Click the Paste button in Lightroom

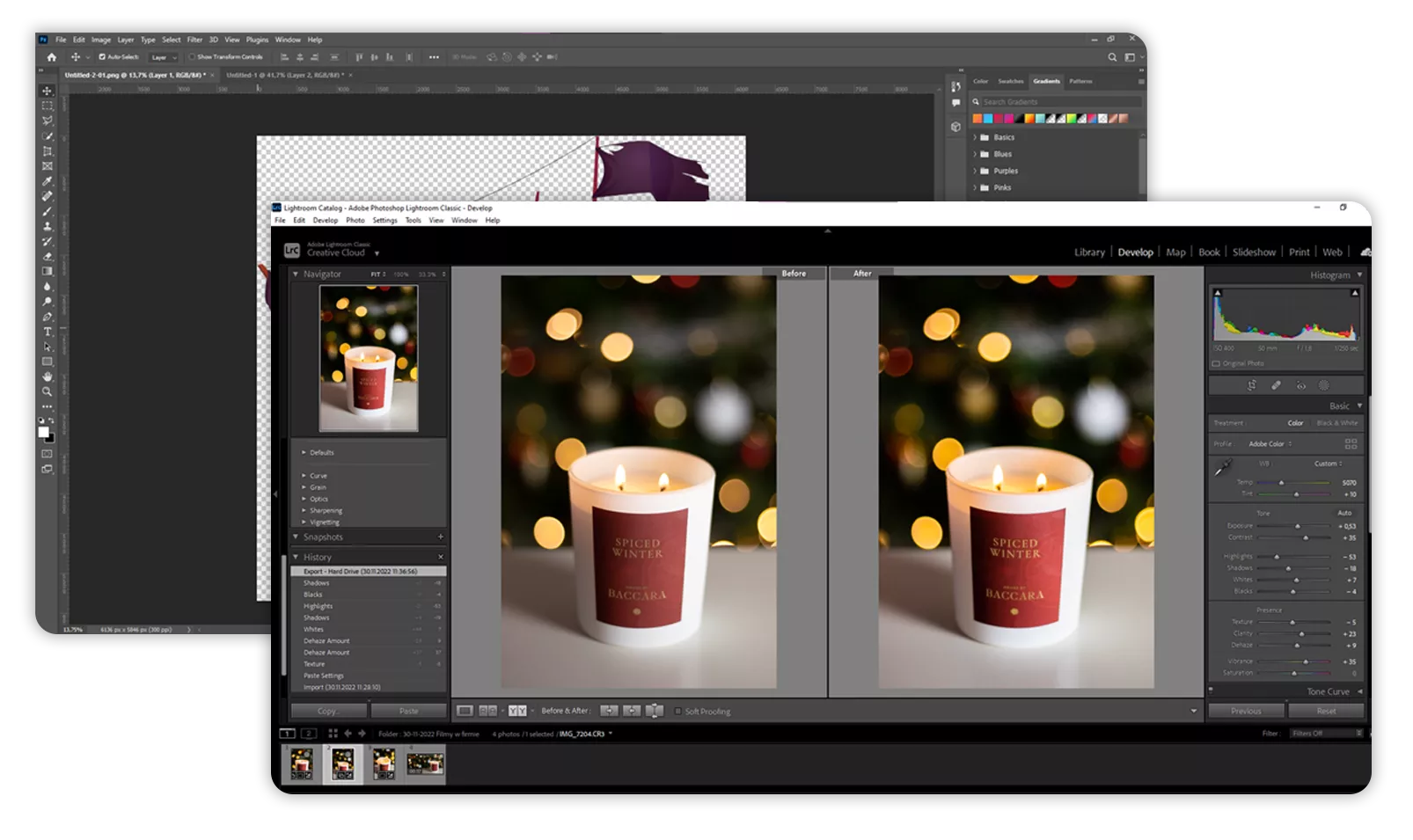click(x=408, y=711)
